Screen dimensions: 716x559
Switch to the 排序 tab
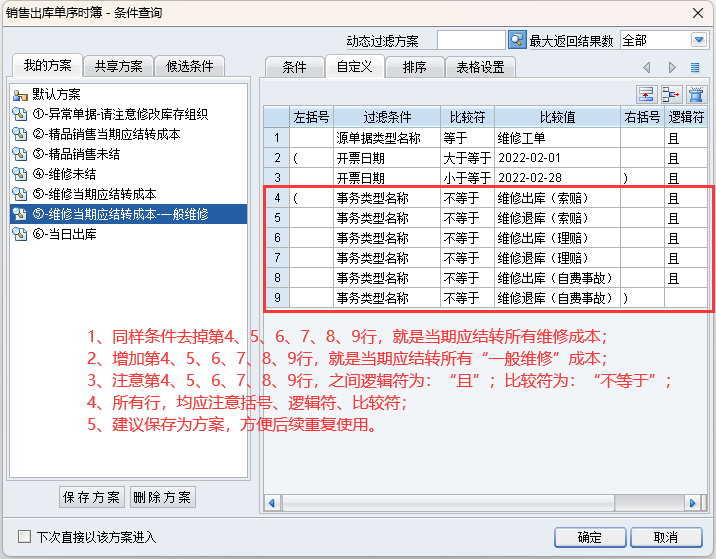414,67
